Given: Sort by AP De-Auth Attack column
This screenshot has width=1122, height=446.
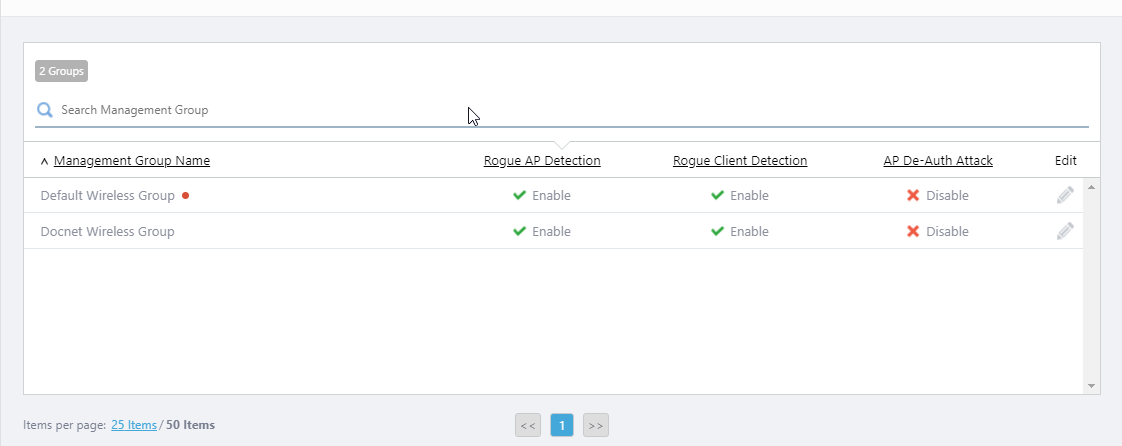Looking at the screenshot, I should [938, 161].
